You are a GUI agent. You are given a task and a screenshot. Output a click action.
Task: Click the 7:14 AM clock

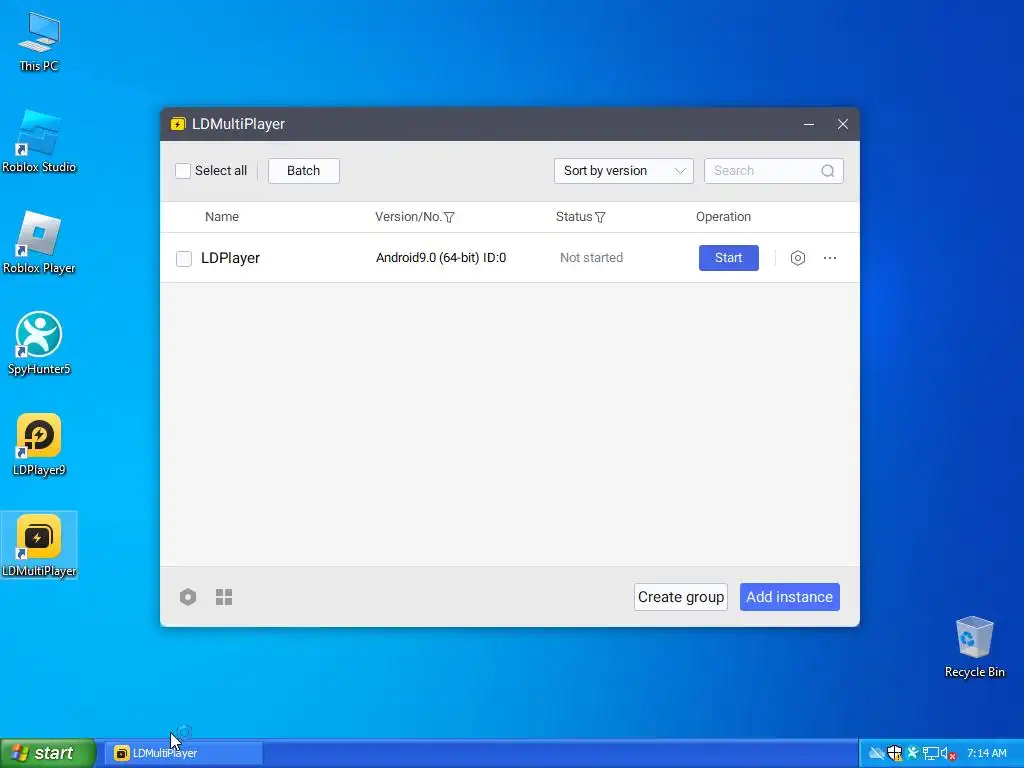986,754
